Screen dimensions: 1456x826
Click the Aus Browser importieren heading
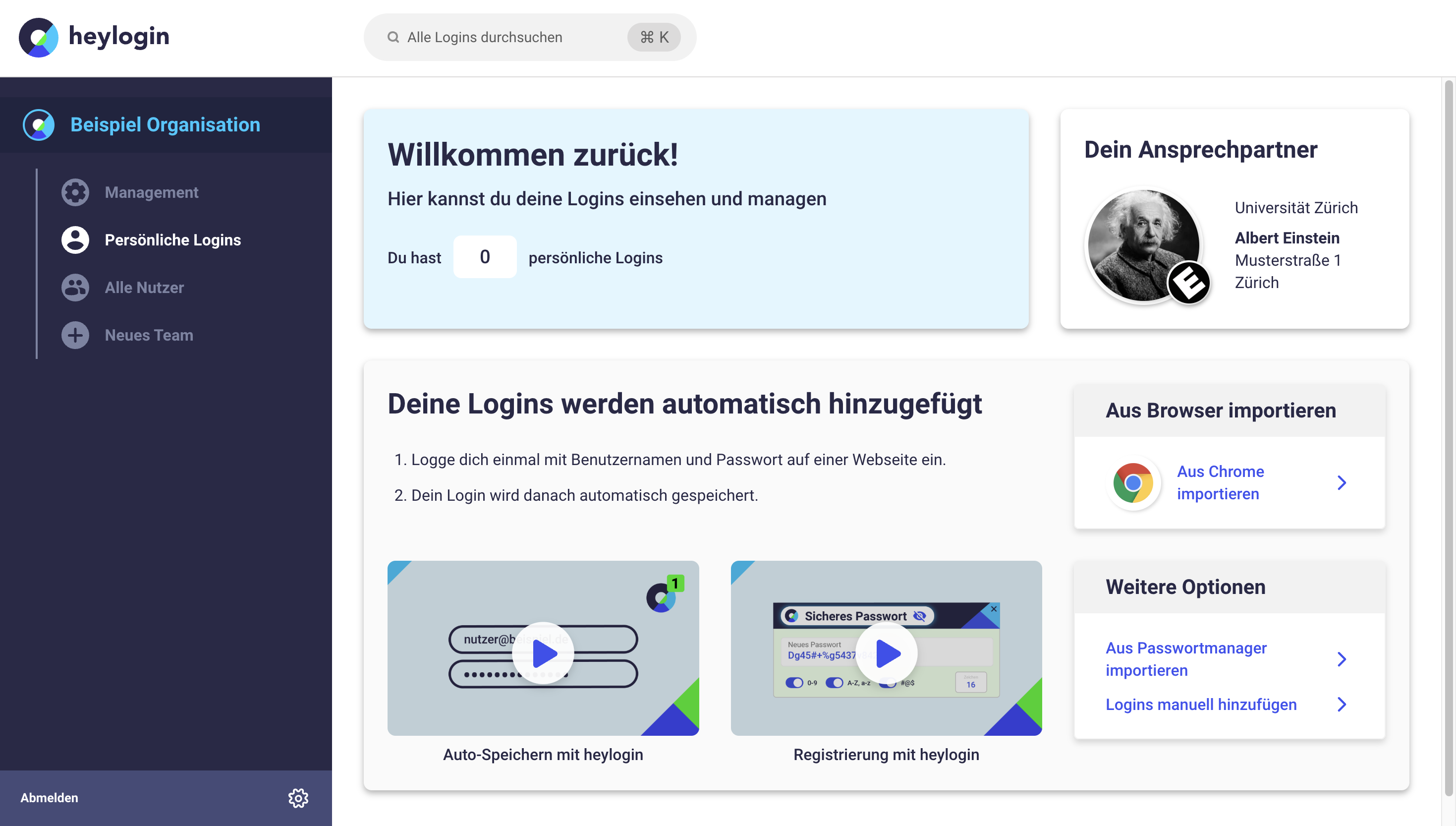(1221, 410)
